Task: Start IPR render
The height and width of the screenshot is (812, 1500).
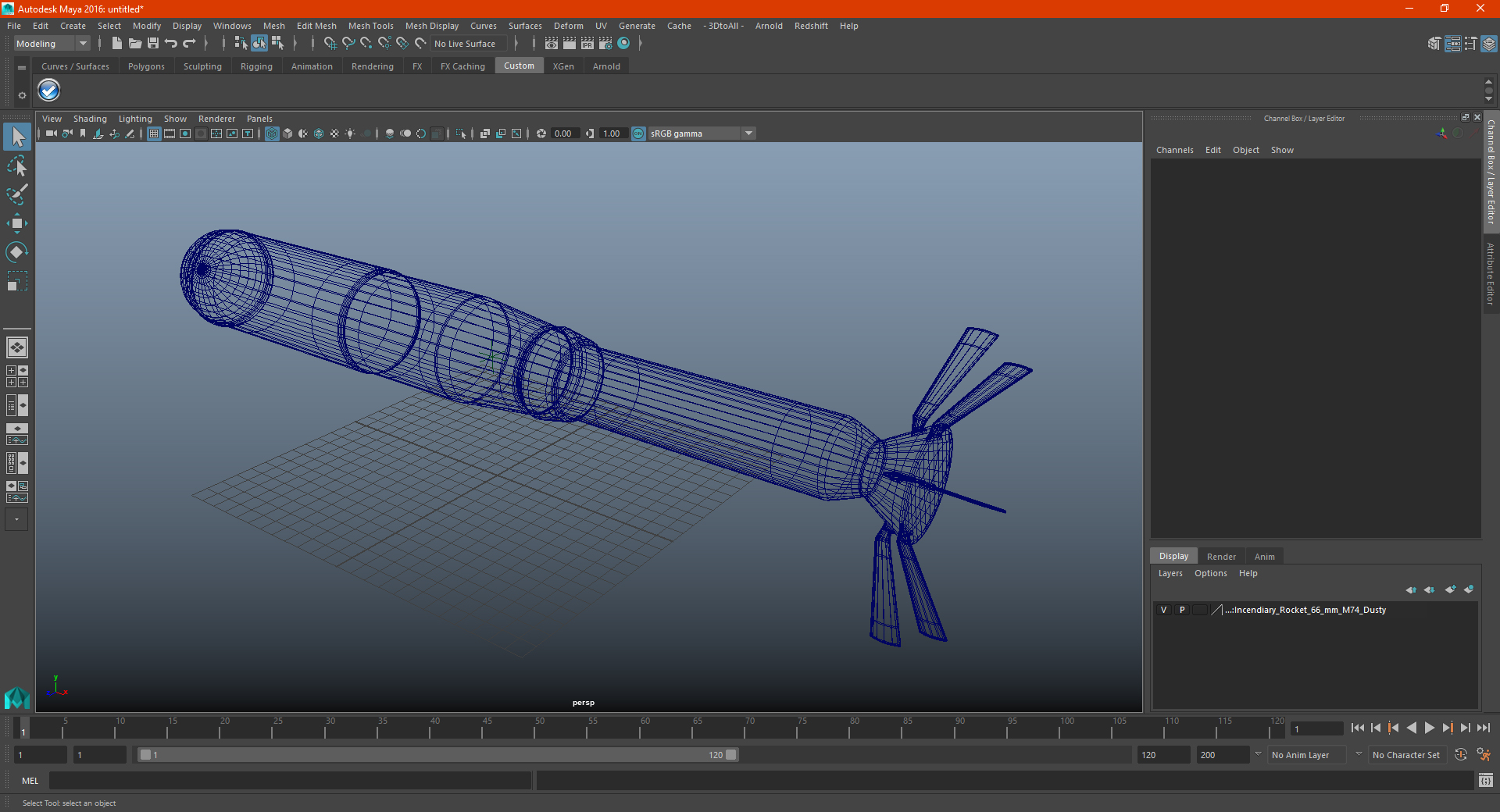Action: pyautogui.click(x=587, y=44)
